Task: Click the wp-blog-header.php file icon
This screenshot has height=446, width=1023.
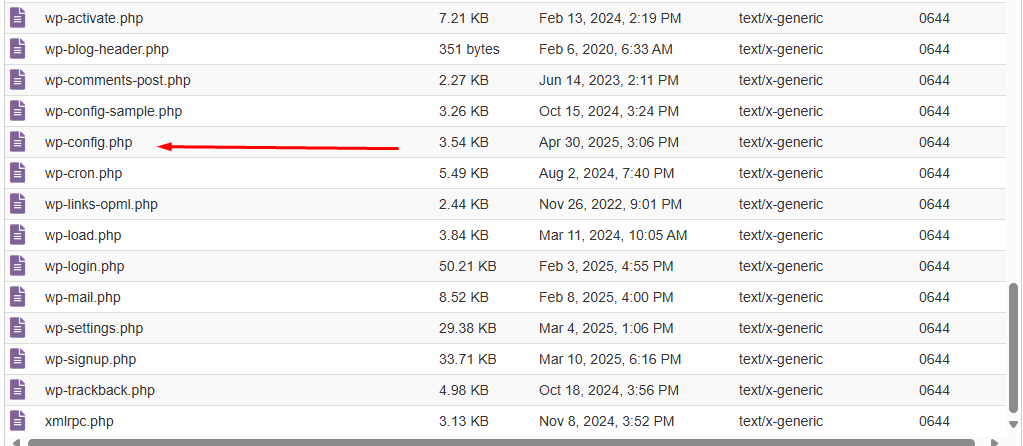Action: pos(18,49)
